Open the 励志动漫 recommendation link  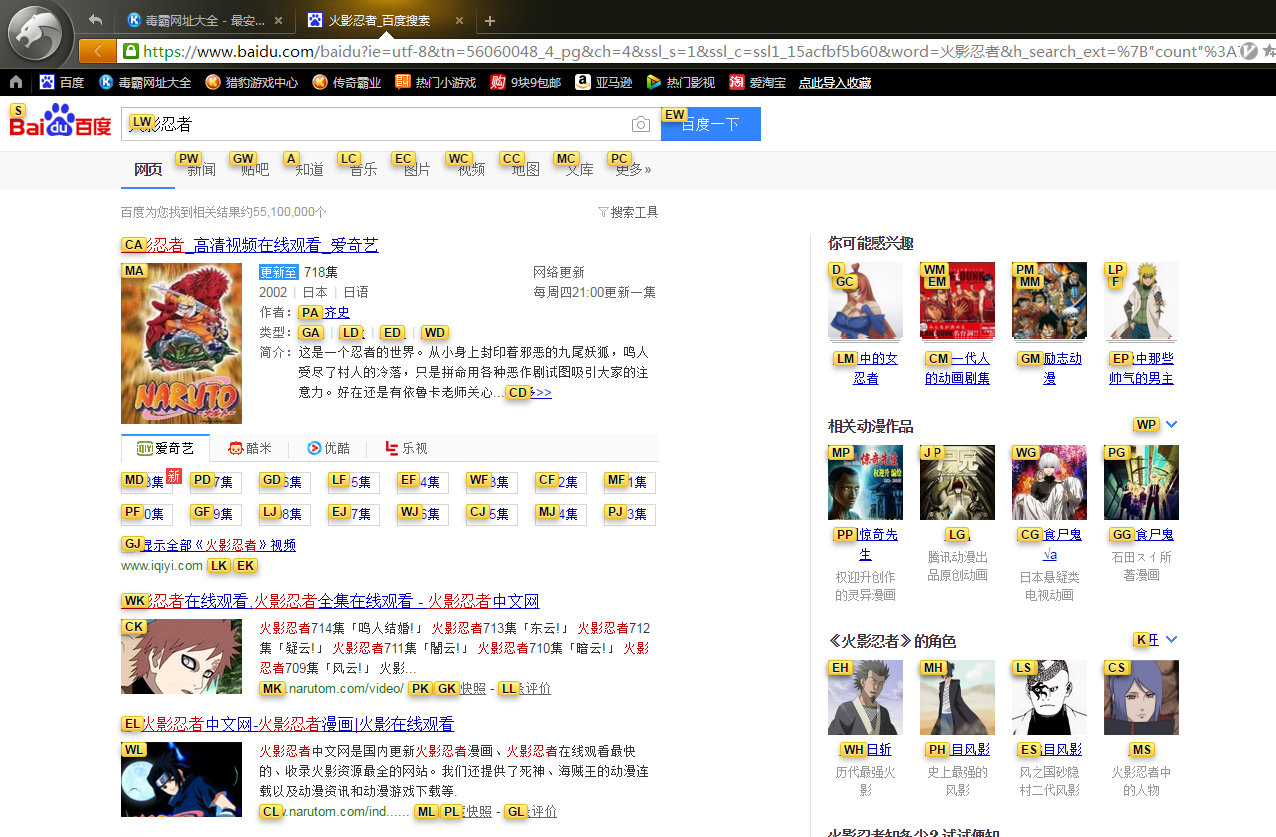[x=1049, y=368]
